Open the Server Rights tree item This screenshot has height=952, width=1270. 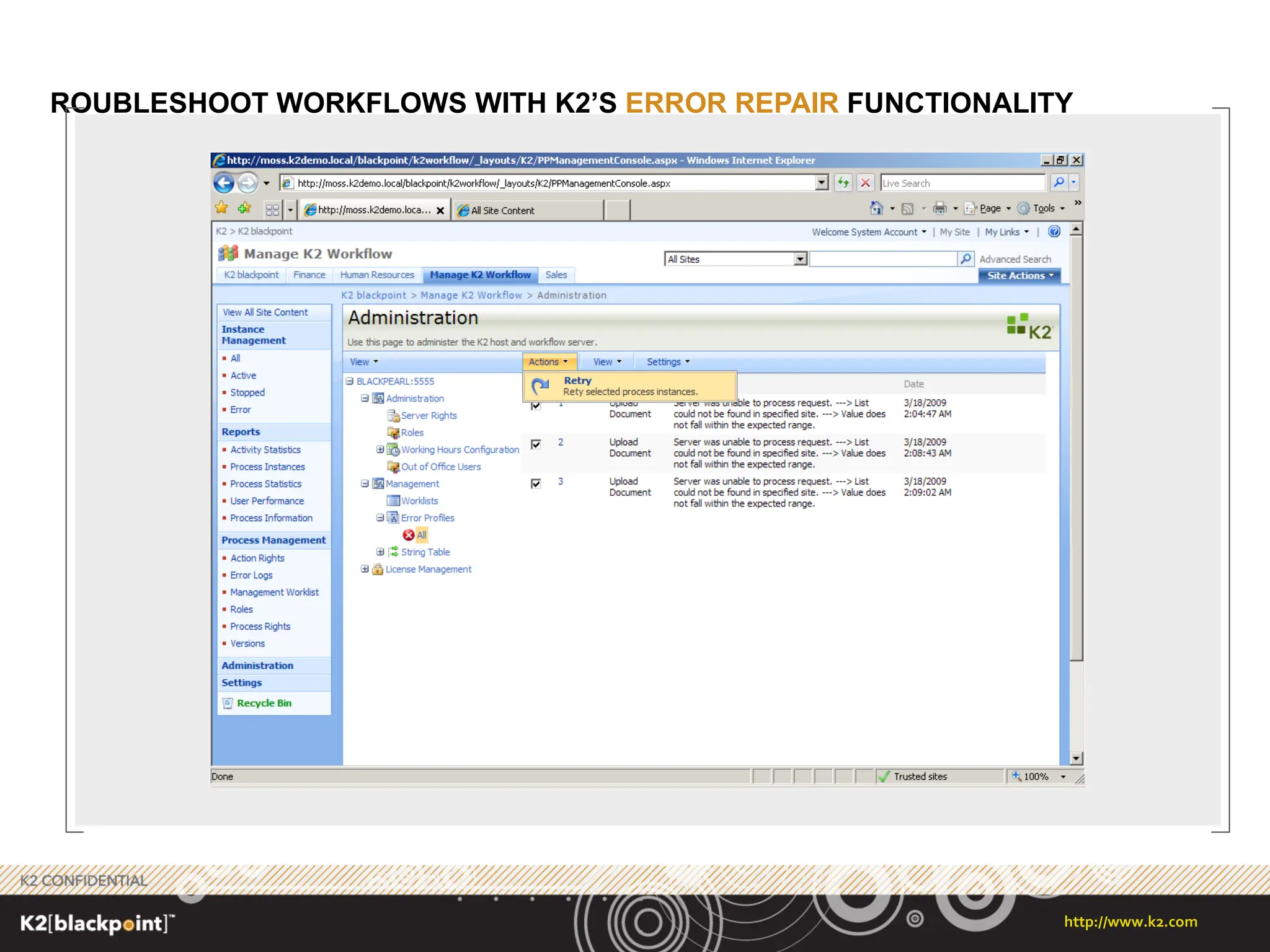[429, 415]
